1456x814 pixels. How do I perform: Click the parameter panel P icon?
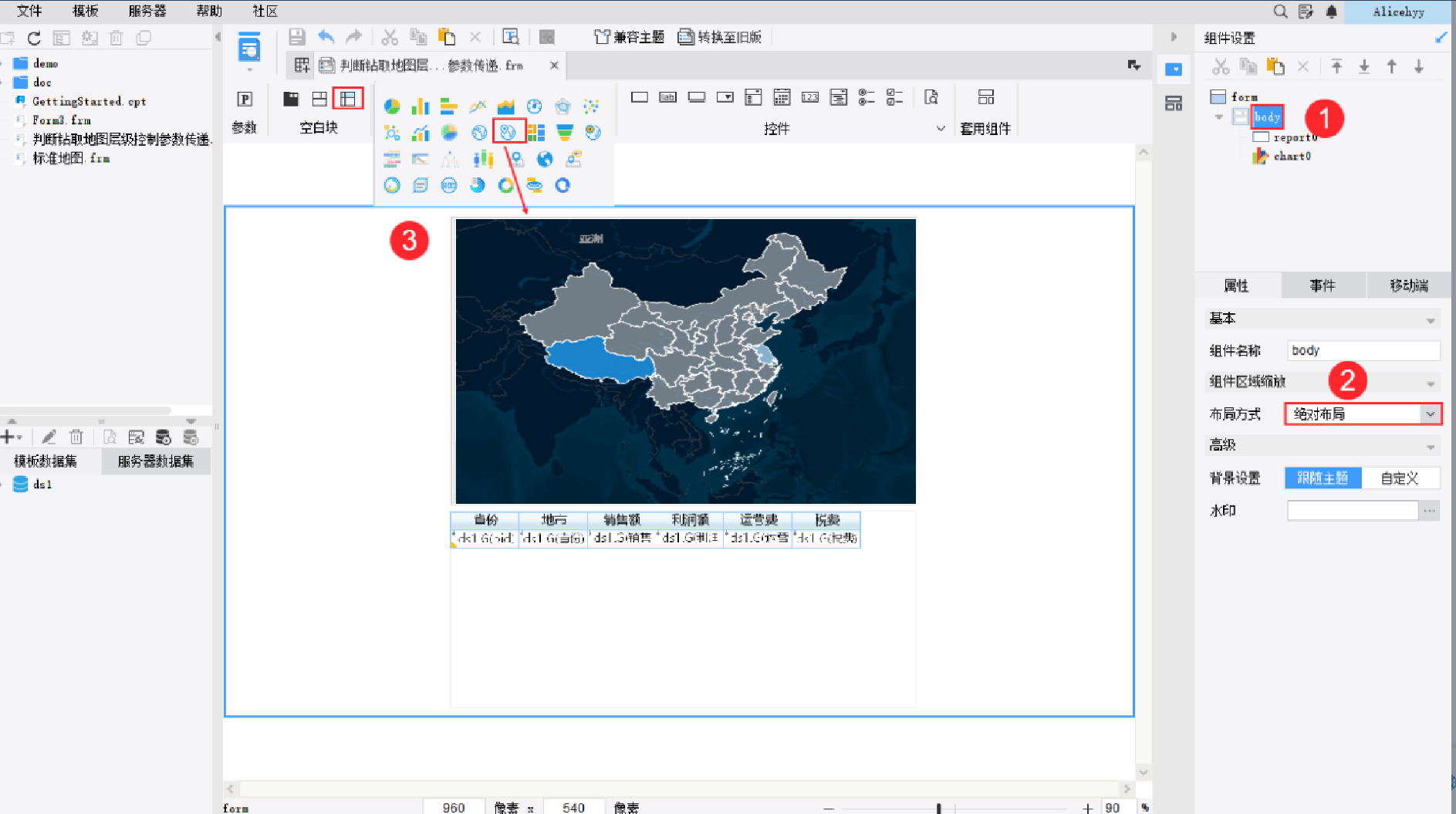245,99
